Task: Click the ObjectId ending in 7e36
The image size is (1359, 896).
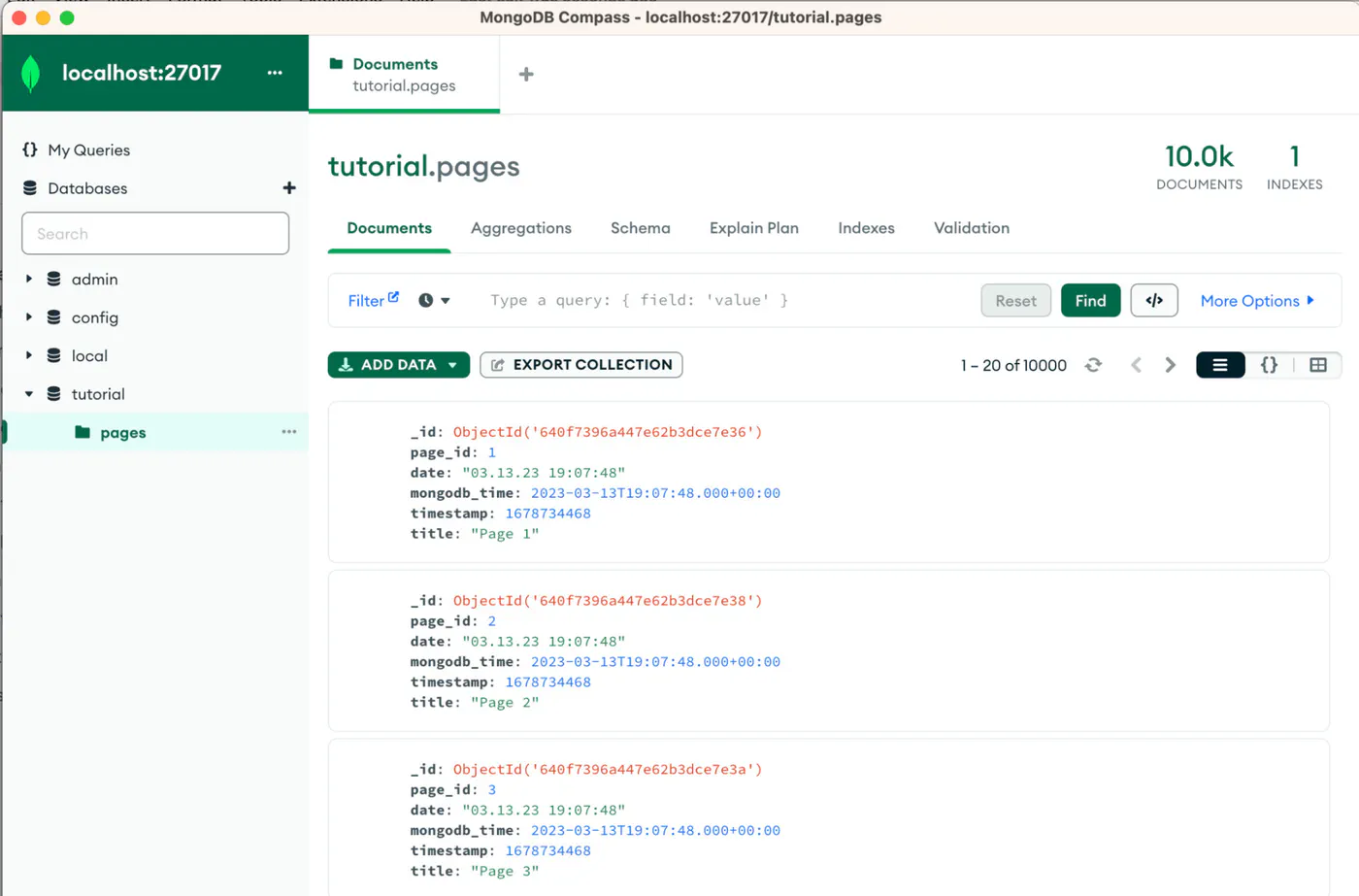Action: 608,432
